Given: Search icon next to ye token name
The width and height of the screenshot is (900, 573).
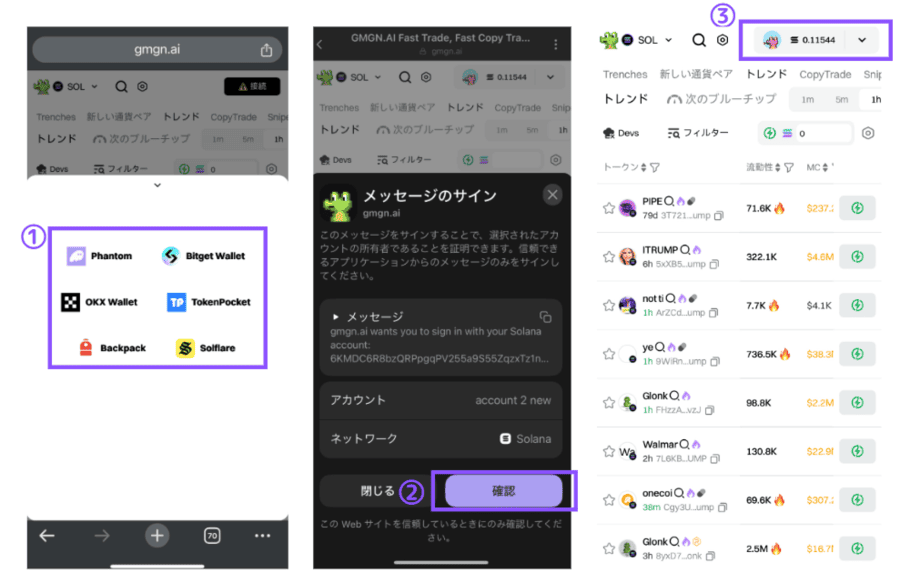Looking at the screenshot, I should (660, 347).
